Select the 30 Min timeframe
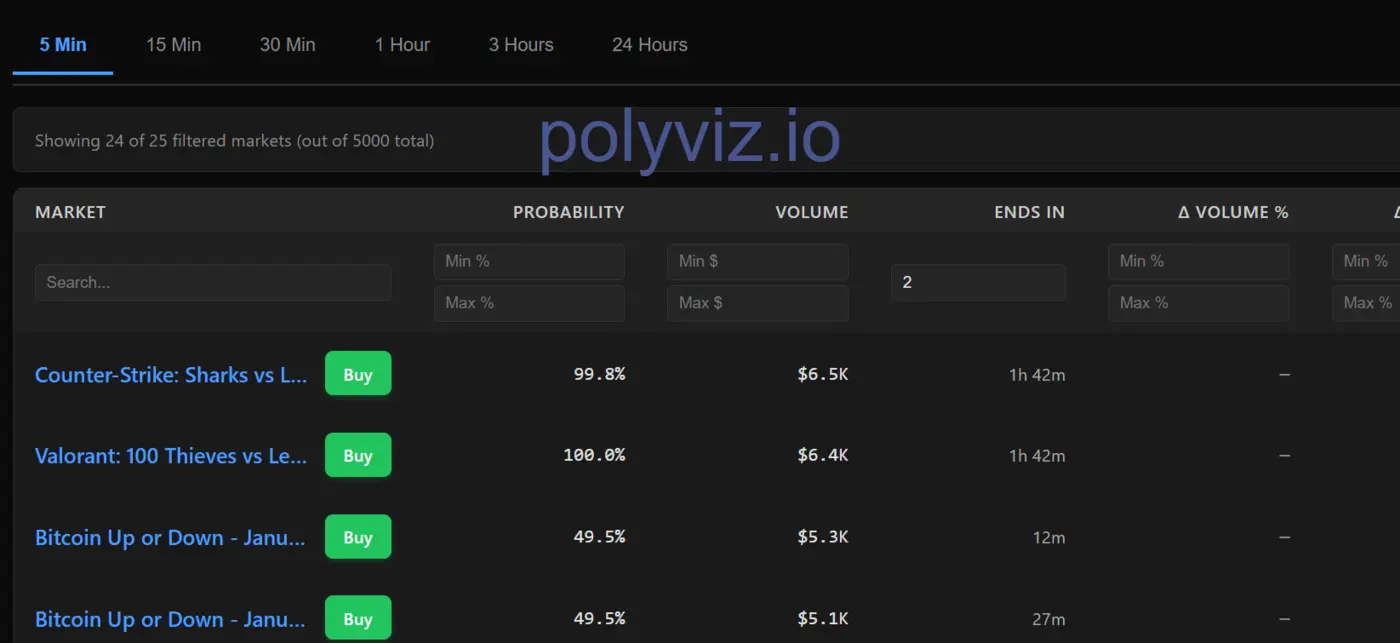This screenshot has height=643, width=1400. pyautogui.click(x=287, y=44)
